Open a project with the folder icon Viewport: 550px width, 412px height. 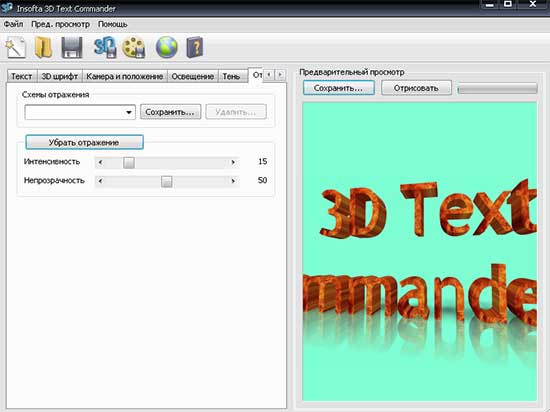point(43,47)
